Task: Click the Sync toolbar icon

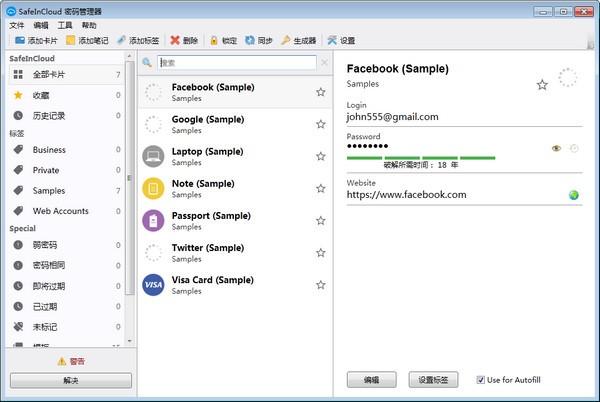Action: click(x=249, y=40)
